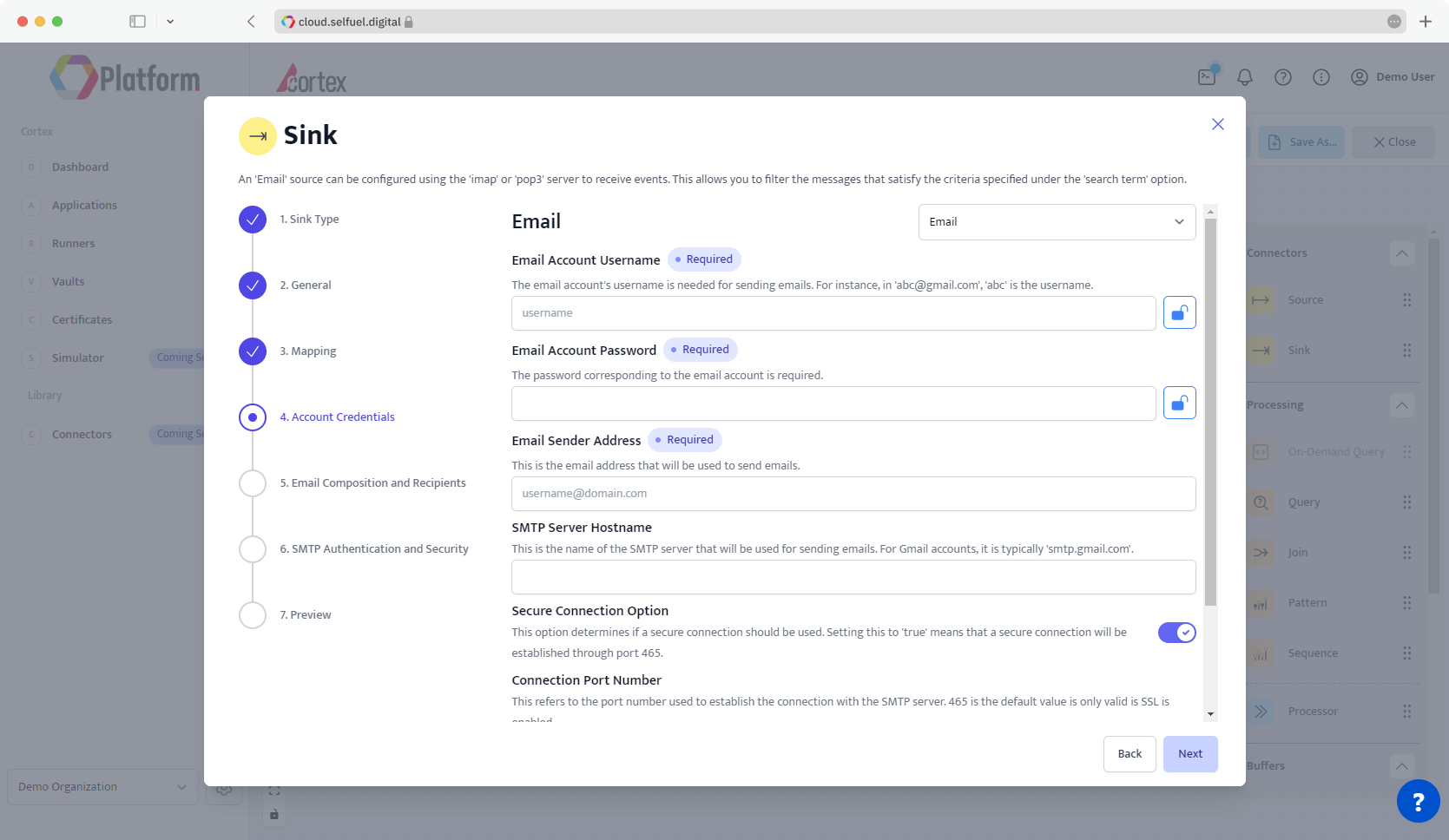Click drag handle dots next to Pattern
Screen dimensions: 1449x840
[1407, 603]
